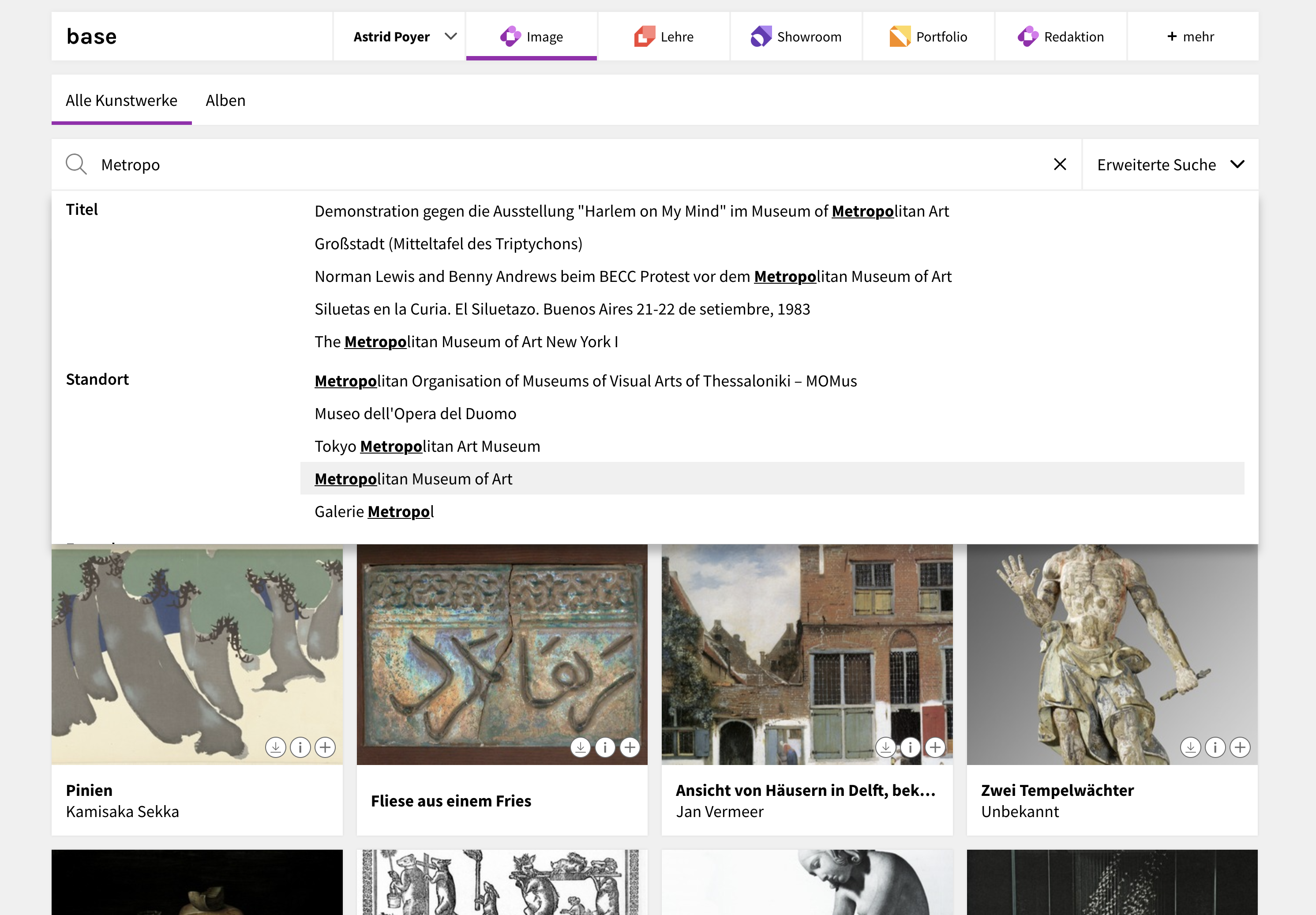This screenshot has height=915, width=1316.
Task: Open Fliese aus einem Fries title
Action: 451,801
